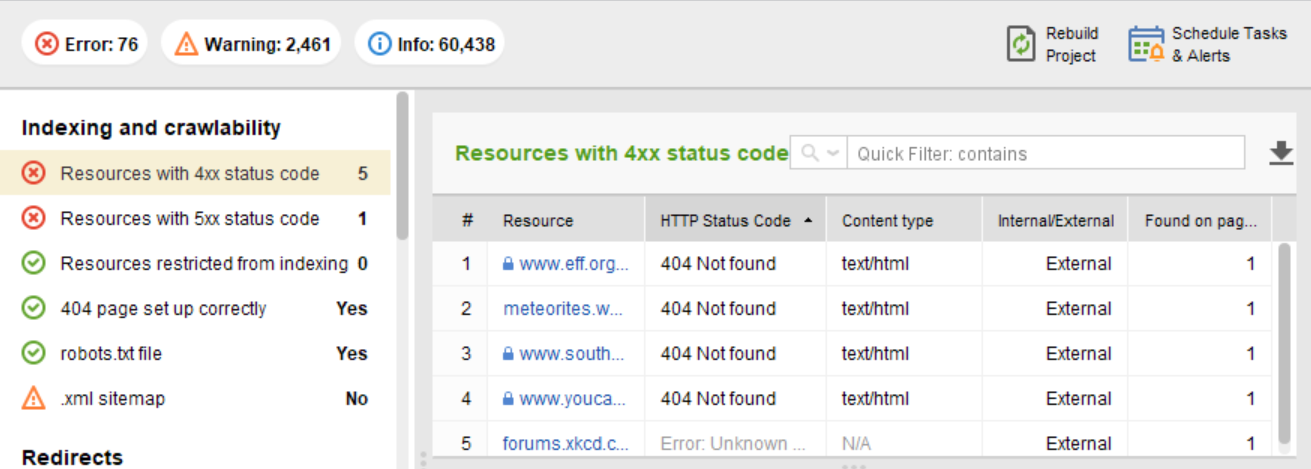Select Resources with 4xx status code
Image resolution: width=1311 pixels, height=469 pixels.
(195, 173)
